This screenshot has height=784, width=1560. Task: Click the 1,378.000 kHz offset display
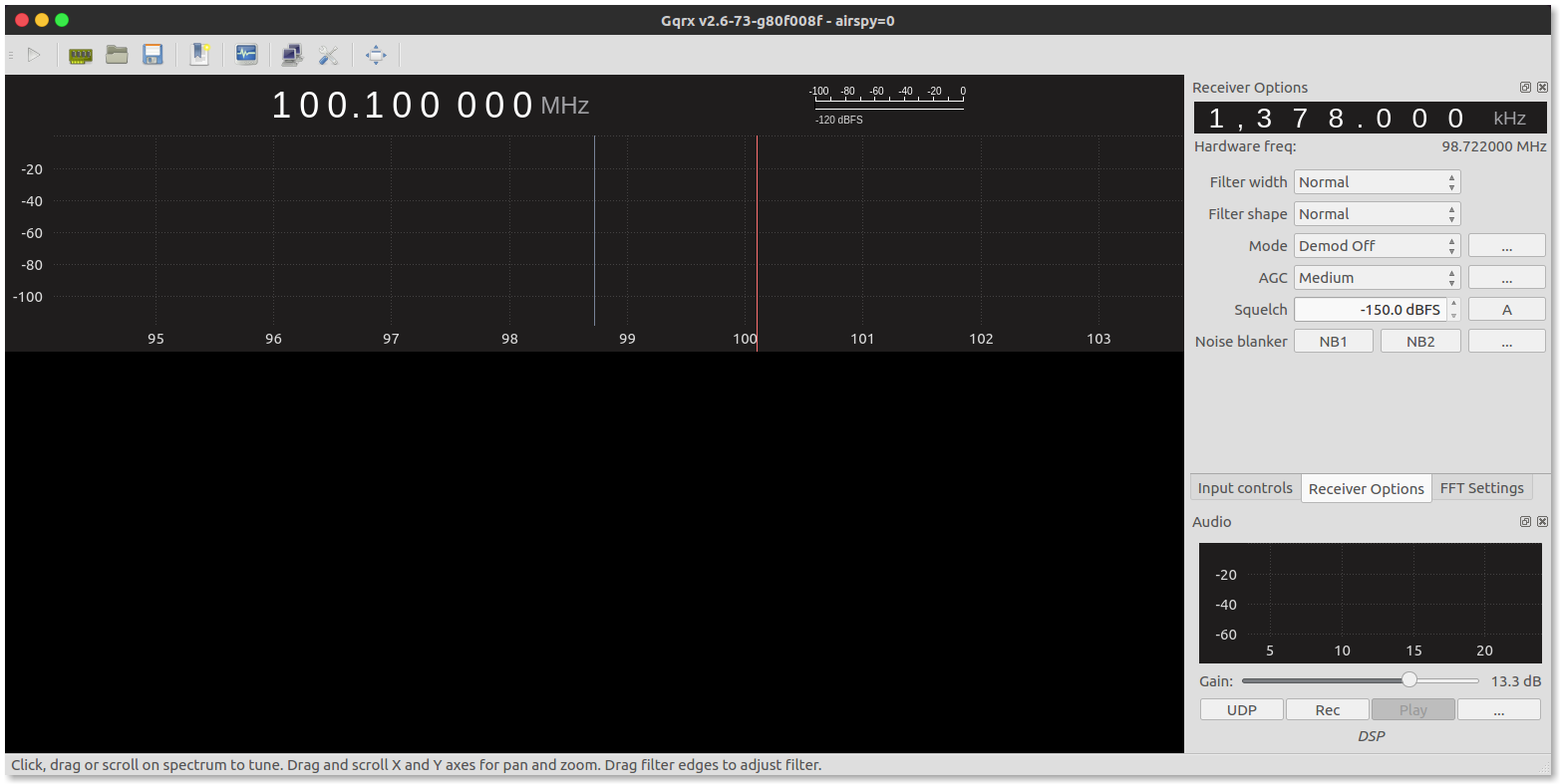(x=1370, y=119)
